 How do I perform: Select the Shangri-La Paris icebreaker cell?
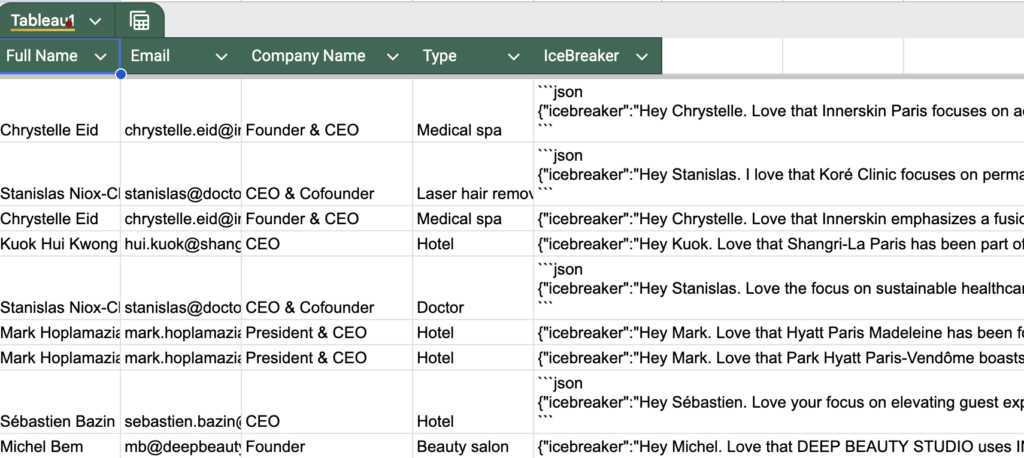(778, 244)
